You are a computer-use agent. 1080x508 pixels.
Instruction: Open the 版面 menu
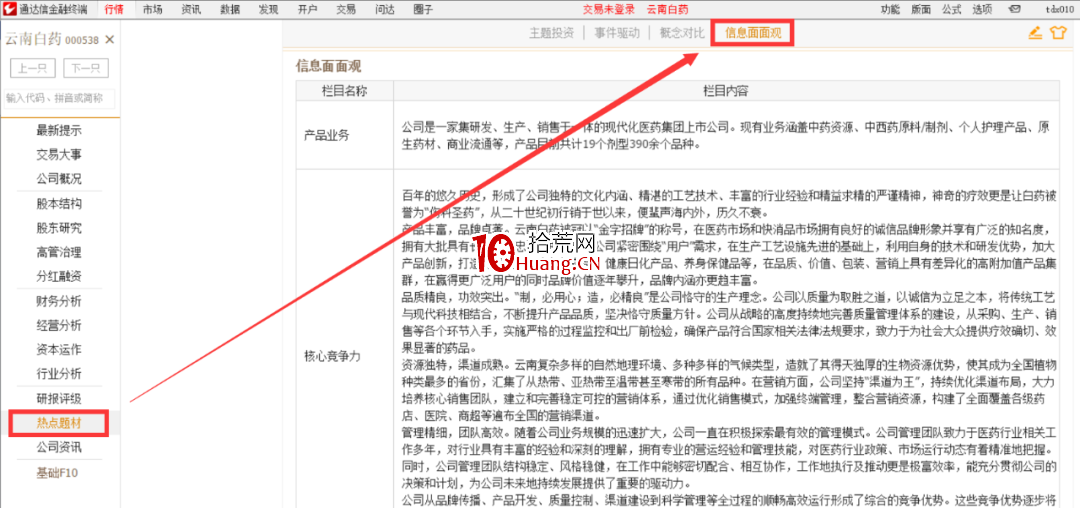tap(921, 10)
